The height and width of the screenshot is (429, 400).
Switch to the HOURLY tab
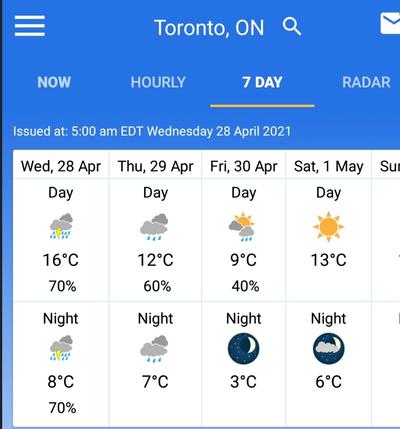(x=158, y=82)
